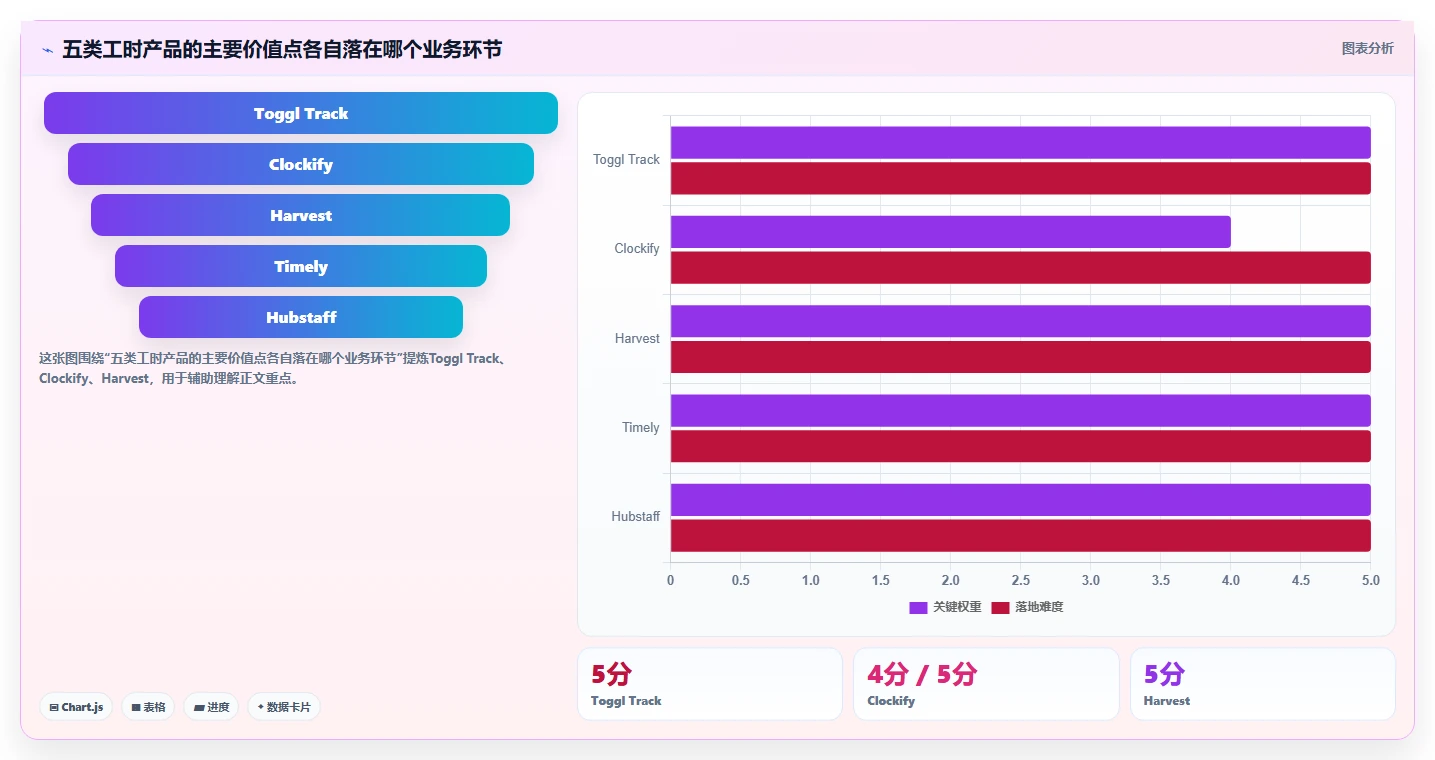Click the Hubstaff y-axis label
The height and width of the screenshot is (760, 1435).
(636, 517)
